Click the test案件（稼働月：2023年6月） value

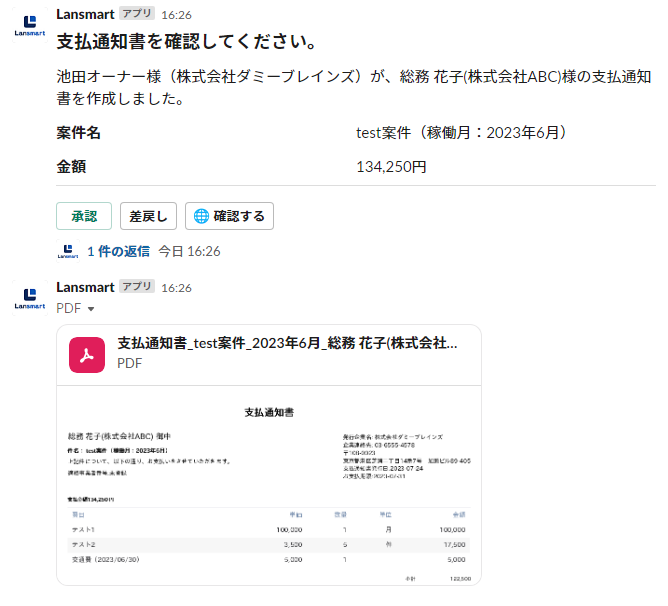461,133
